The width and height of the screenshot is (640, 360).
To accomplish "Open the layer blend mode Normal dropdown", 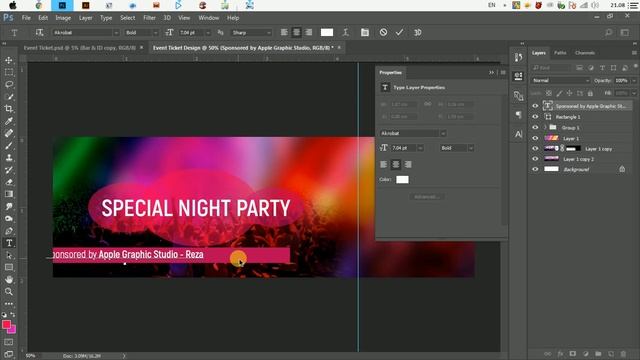I will click(x=560, y=81).
